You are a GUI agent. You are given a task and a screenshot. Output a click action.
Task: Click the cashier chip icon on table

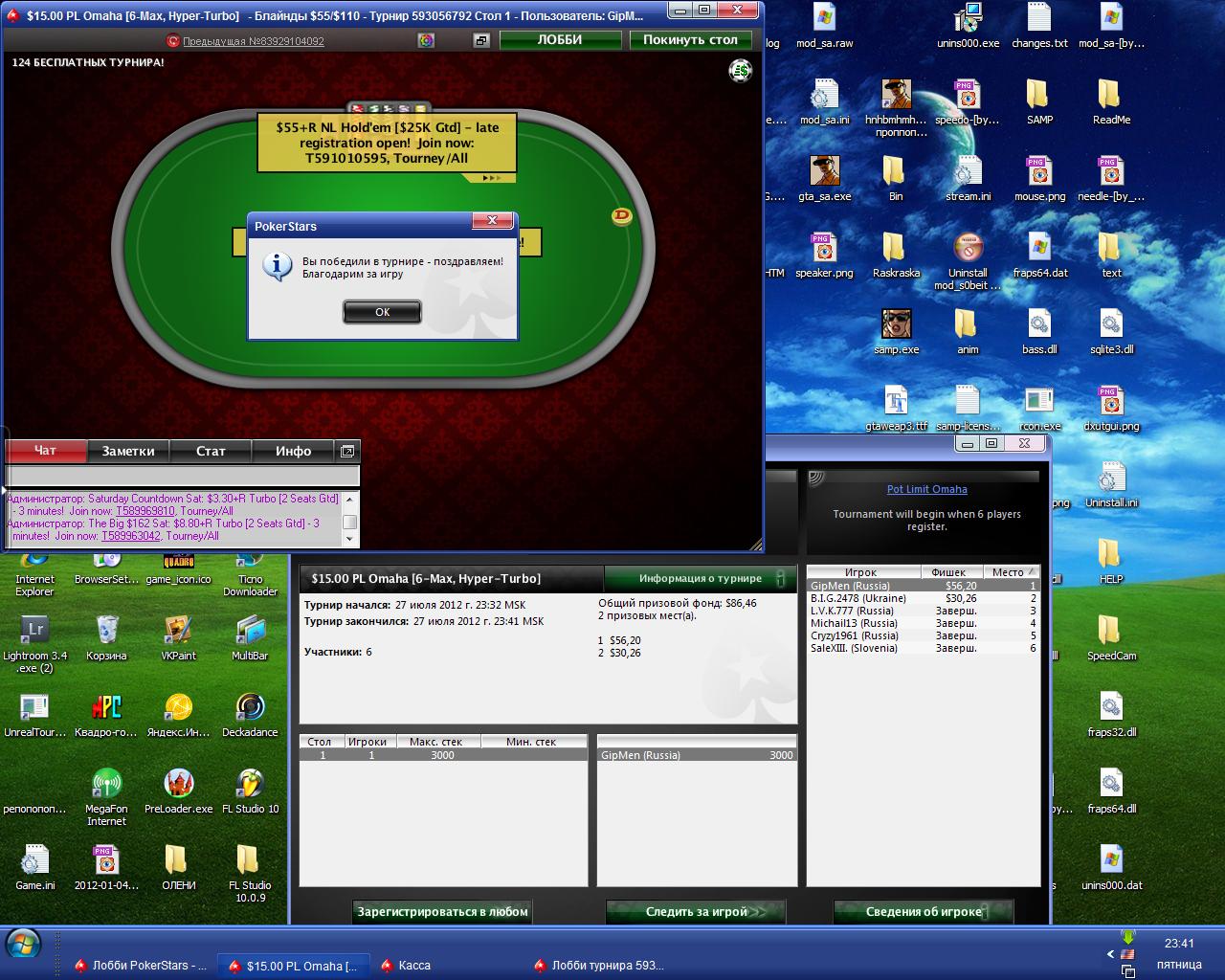740,71
